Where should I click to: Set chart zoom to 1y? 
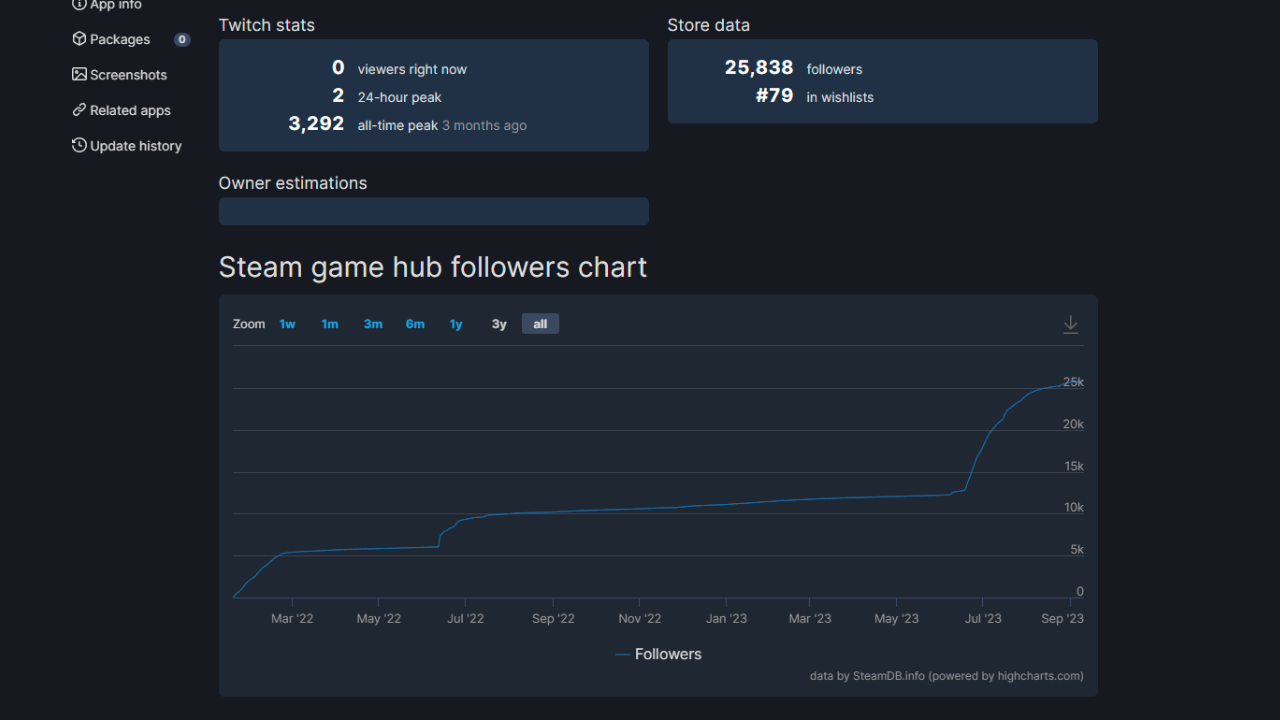click(x=456, y=324)
